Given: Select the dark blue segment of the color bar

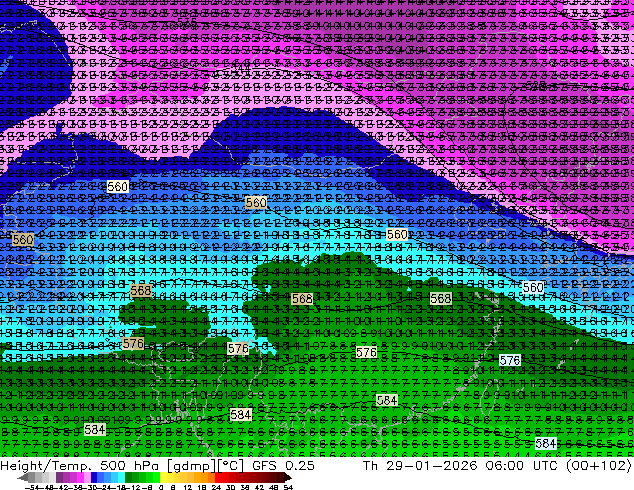Looking at the screenshot, I should pos(94,477).
